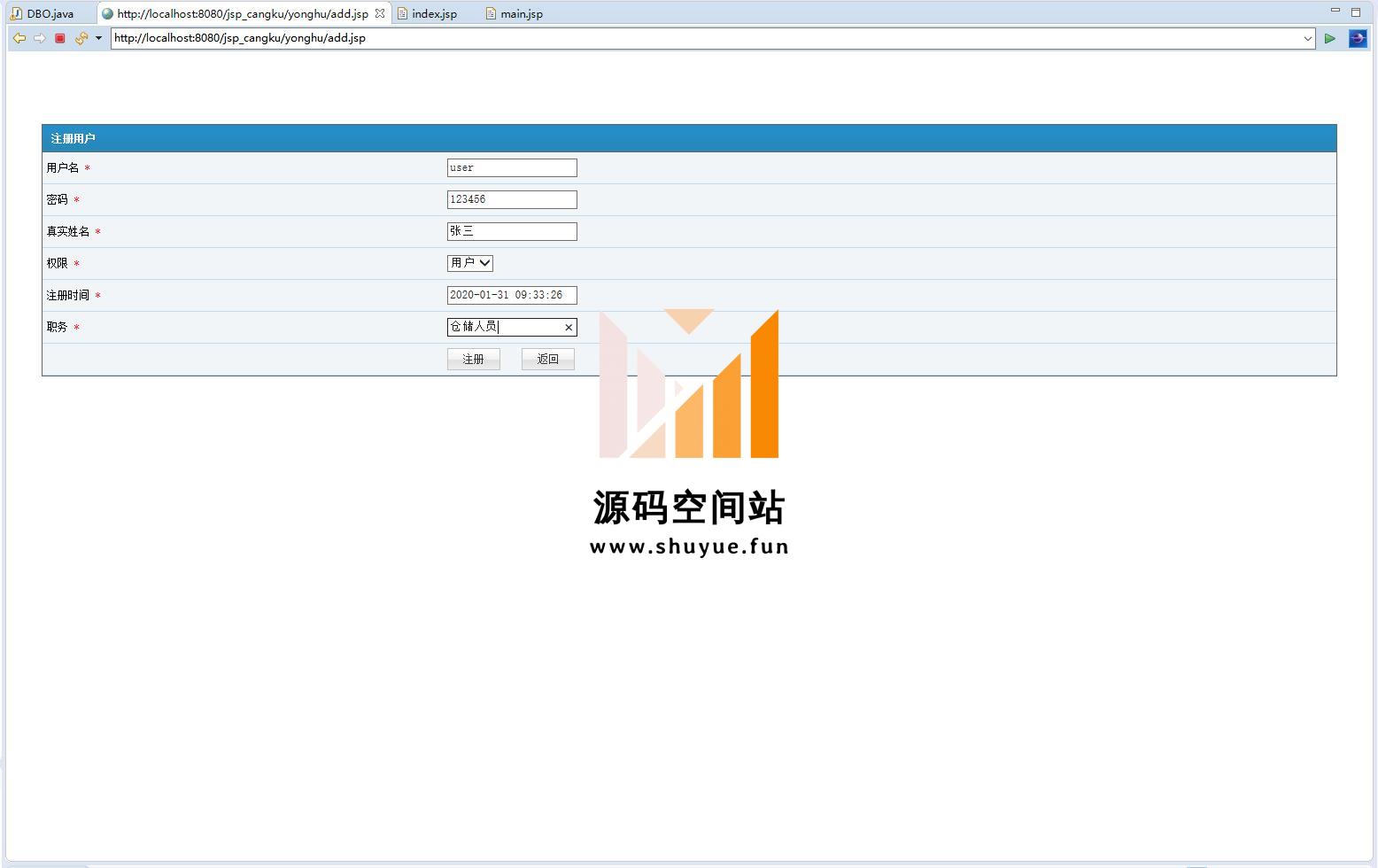Click the 权限 label
This screenshot has width=1378, height=868.
click(58, 263)
